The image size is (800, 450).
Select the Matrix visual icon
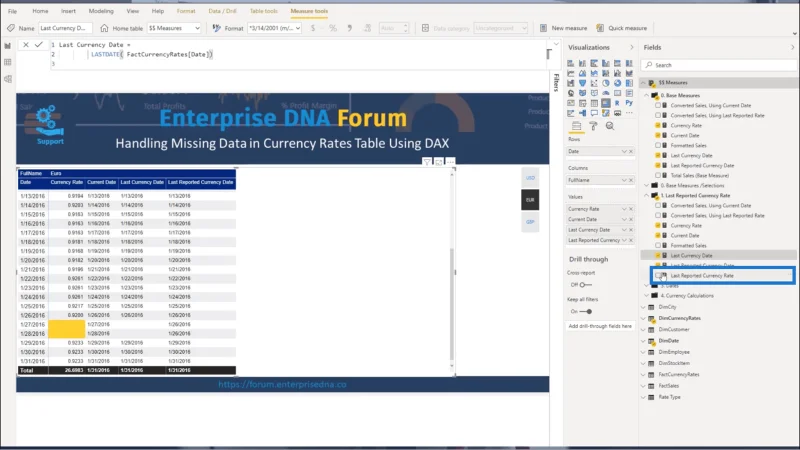coord(606,103)
